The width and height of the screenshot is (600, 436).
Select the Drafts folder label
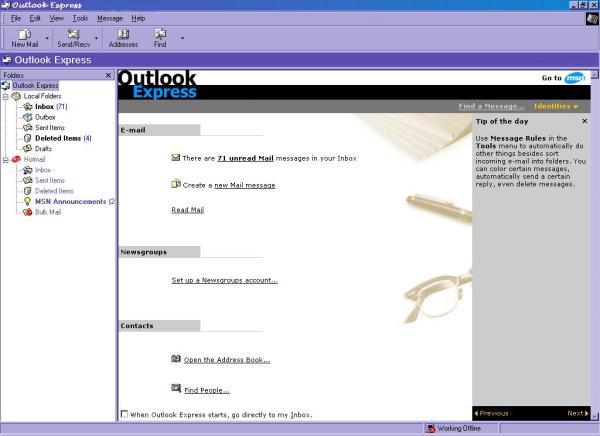pos(43,149)
